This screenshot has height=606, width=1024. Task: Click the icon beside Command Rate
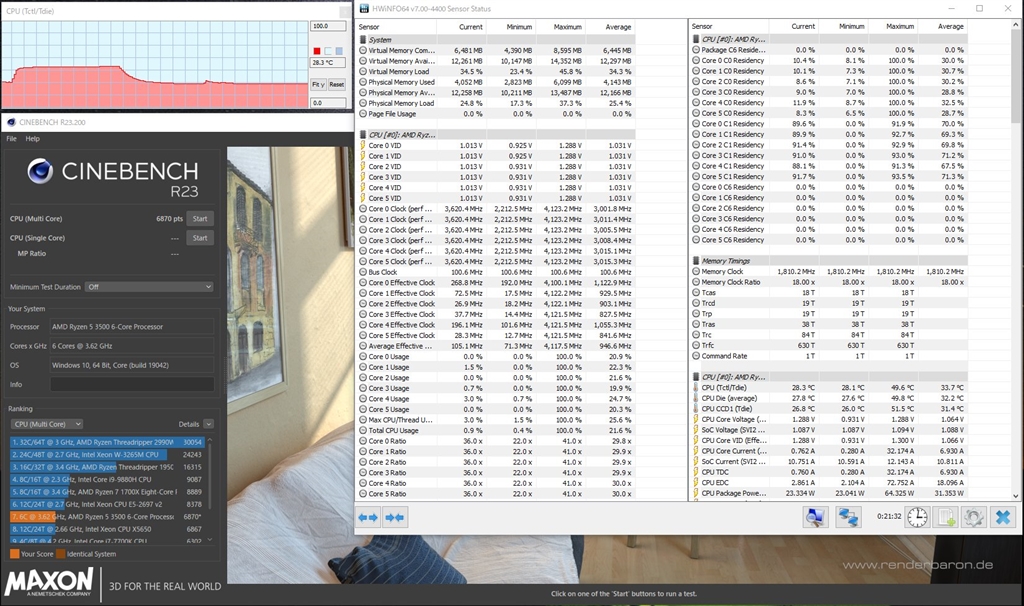[x=696, y=356]
